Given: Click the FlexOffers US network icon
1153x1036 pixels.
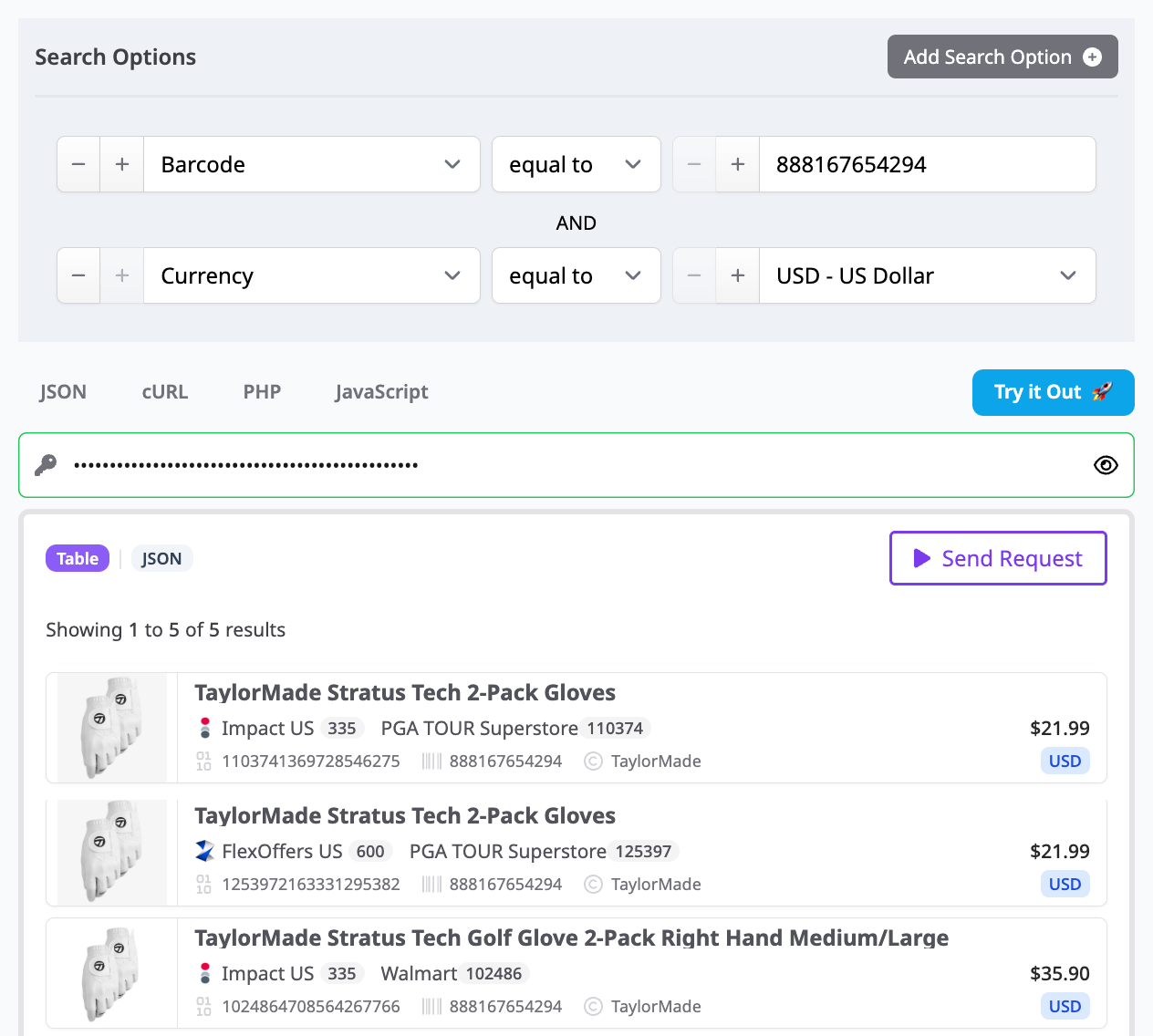Looking at the screenshot, I should tap(205, 851).
